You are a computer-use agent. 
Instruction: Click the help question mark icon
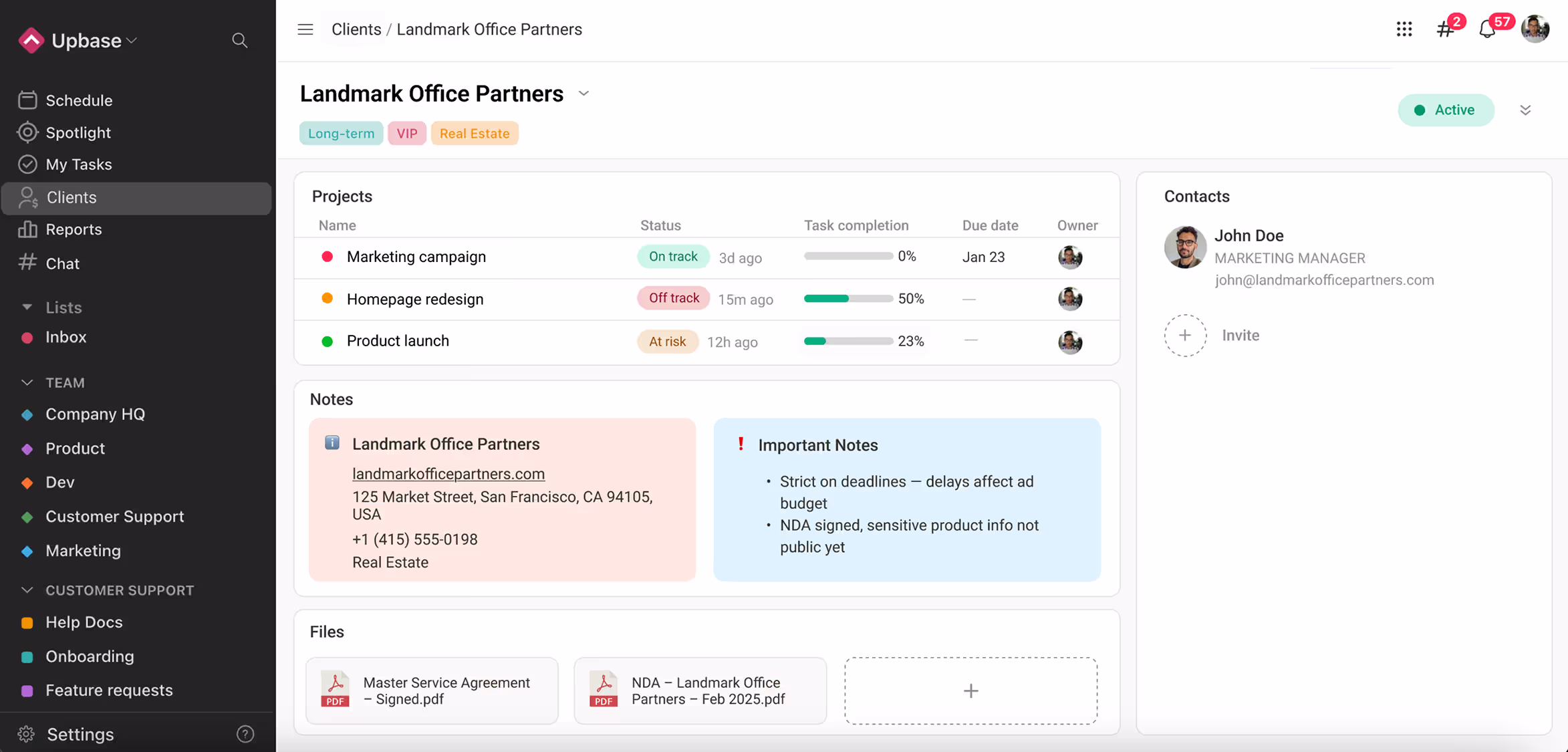[245, 734]
